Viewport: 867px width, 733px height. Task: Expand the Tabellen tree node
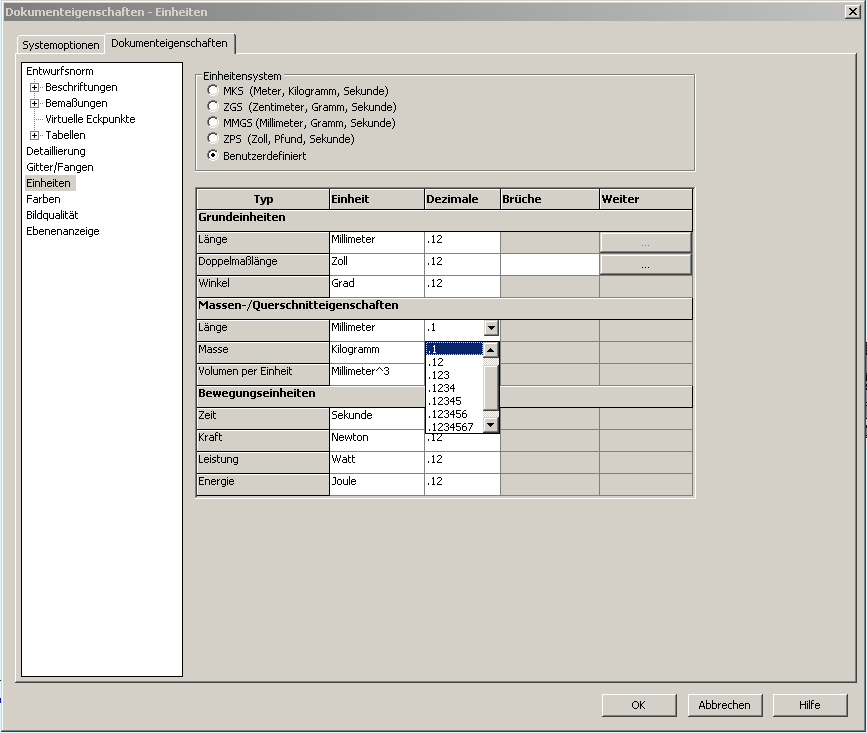[x=34, y=135]
